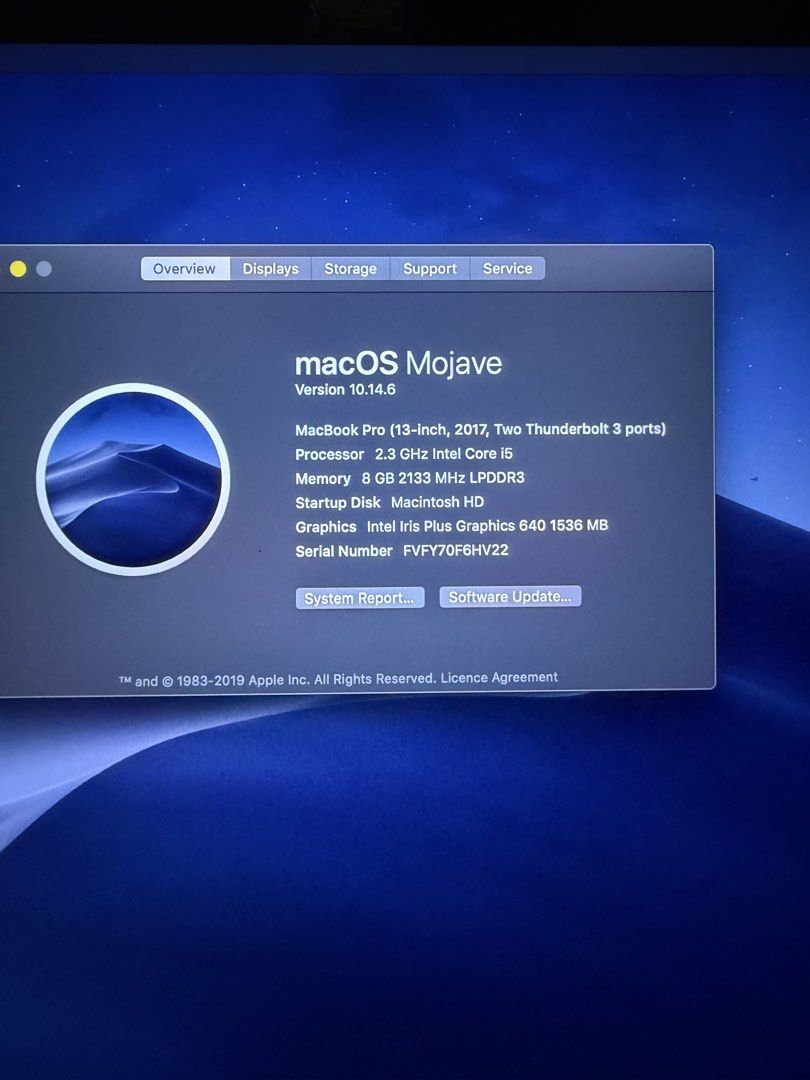The image size is (810, 1080).
Task: Click the MacBook Pro model name line
Action: point(480,430)
